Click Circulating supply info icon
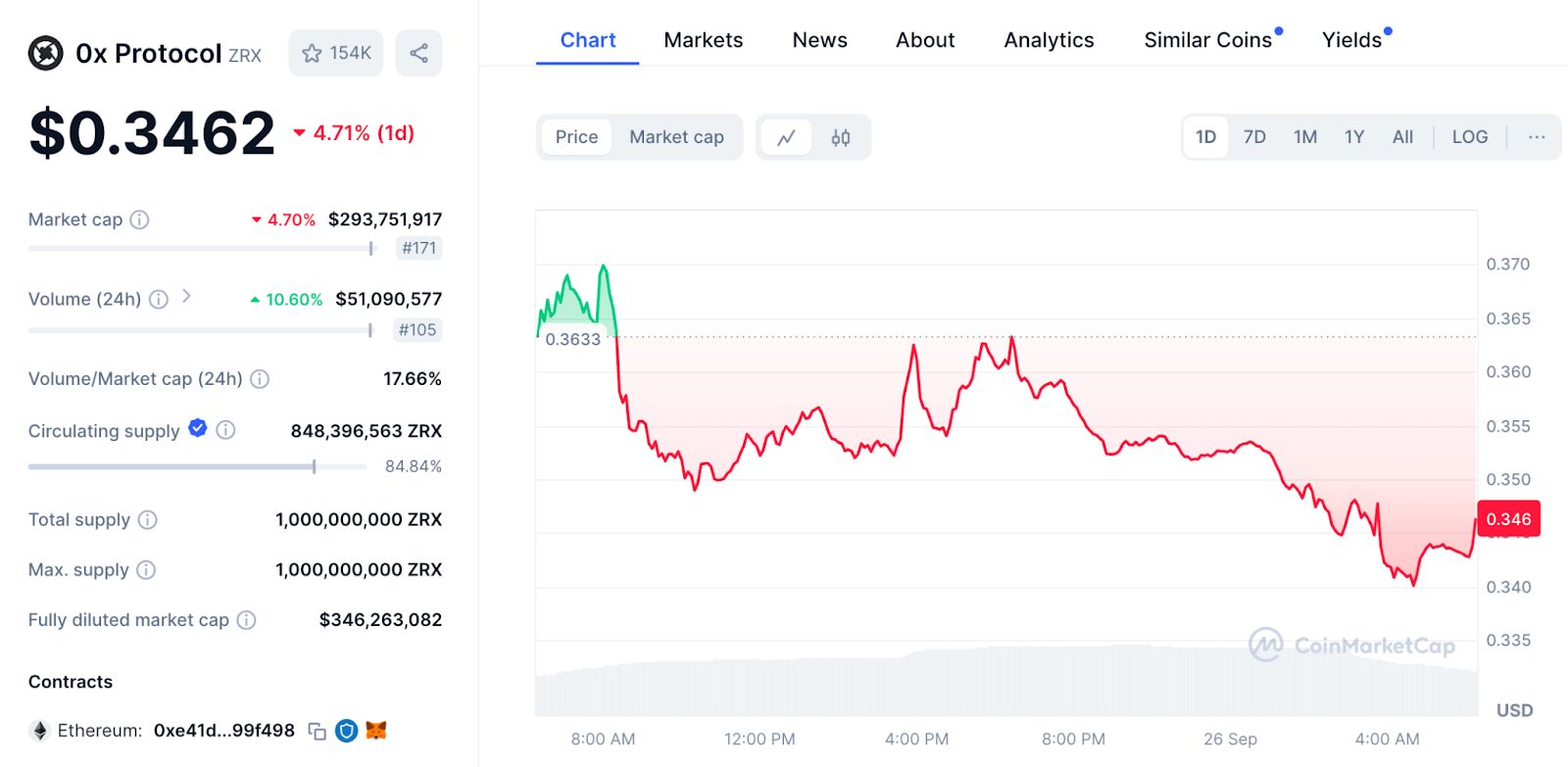The width and height of the screenshot is (1568, 767). (x=225, y=430)
